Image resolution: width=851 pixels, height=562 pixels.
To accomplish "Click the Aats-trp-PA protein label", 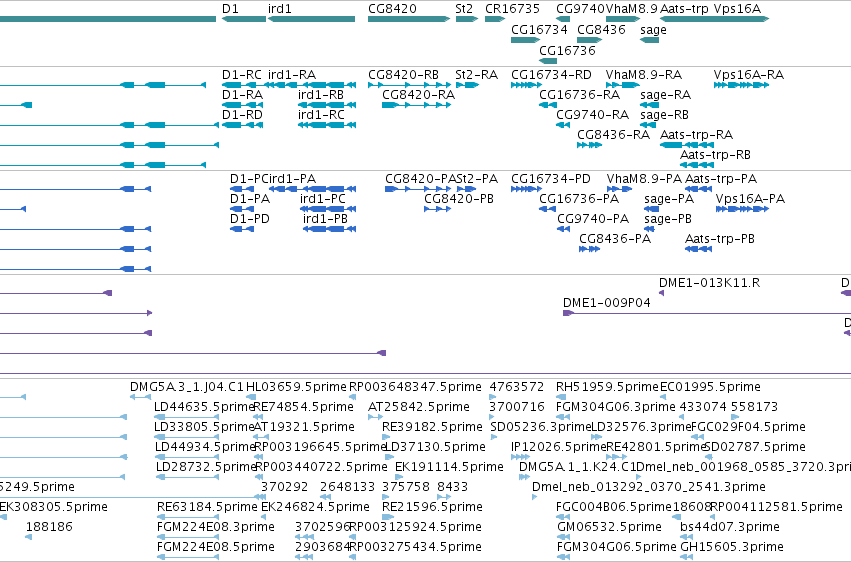I will click(x=721, y=178).
